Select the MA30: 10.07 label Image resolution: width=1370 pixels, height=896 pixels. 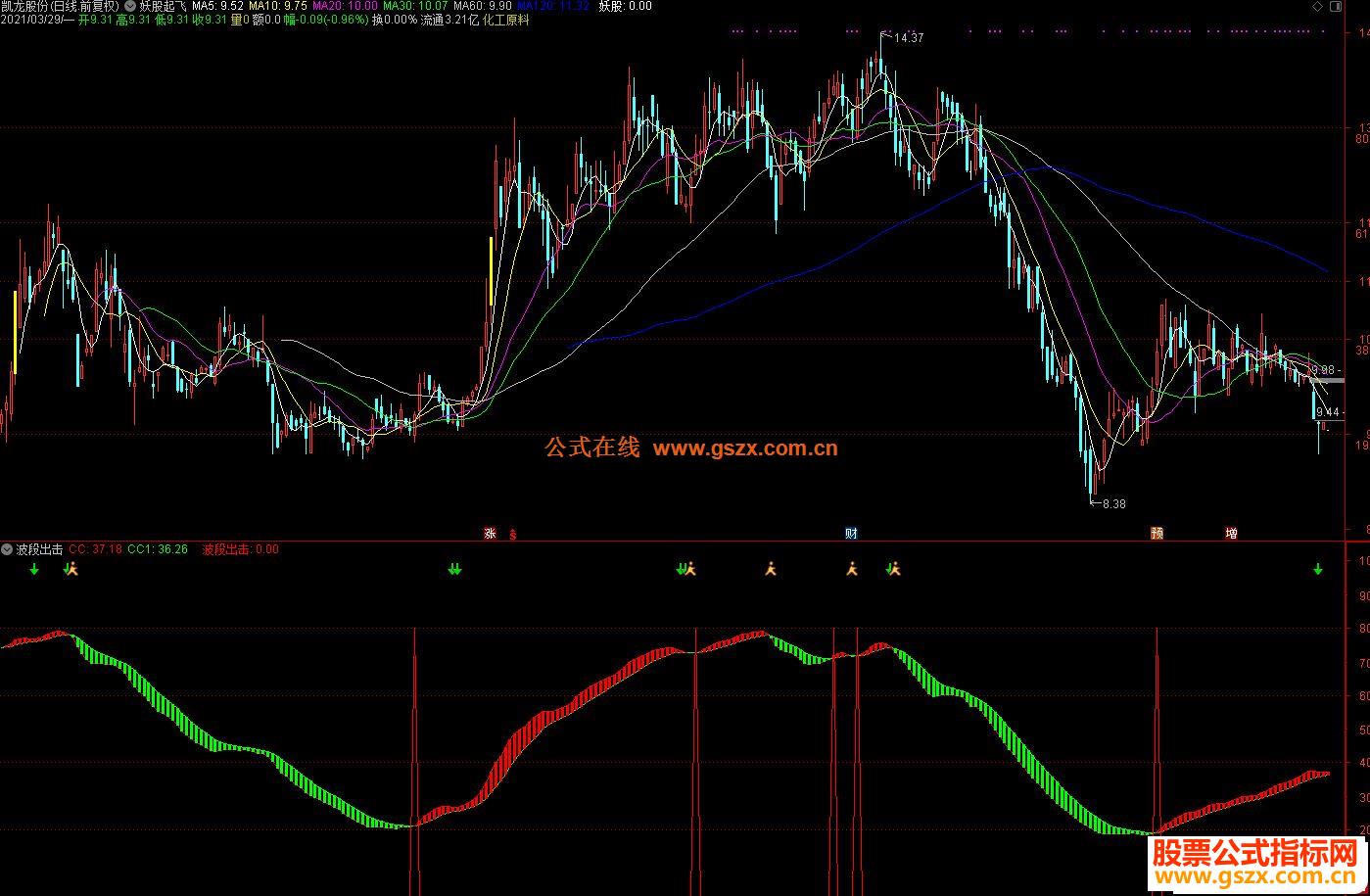(415, 6)
